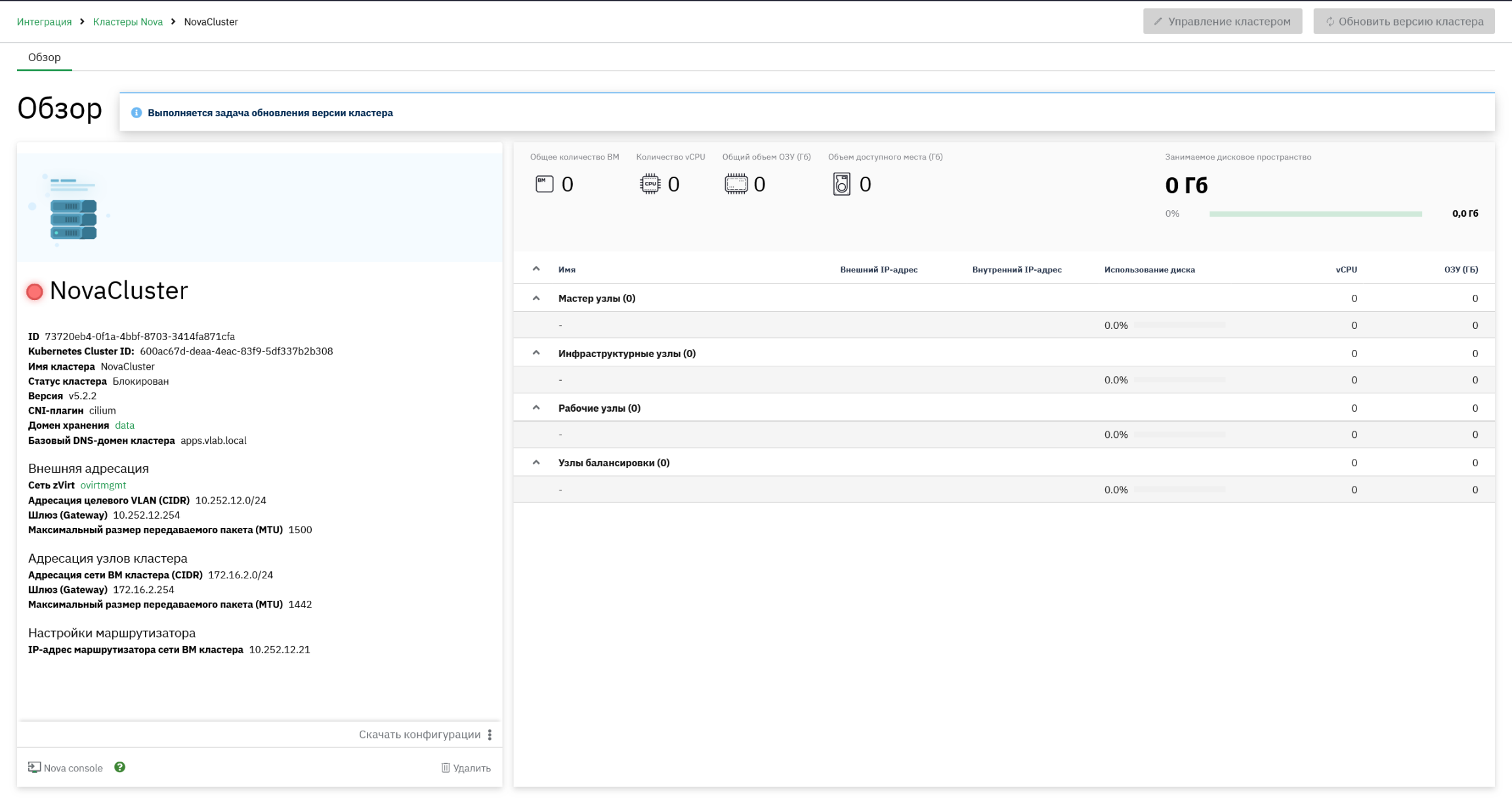Screen dimensions: 1512x801
Task: Click Скачать конфигурации
Action: (419, 735)
